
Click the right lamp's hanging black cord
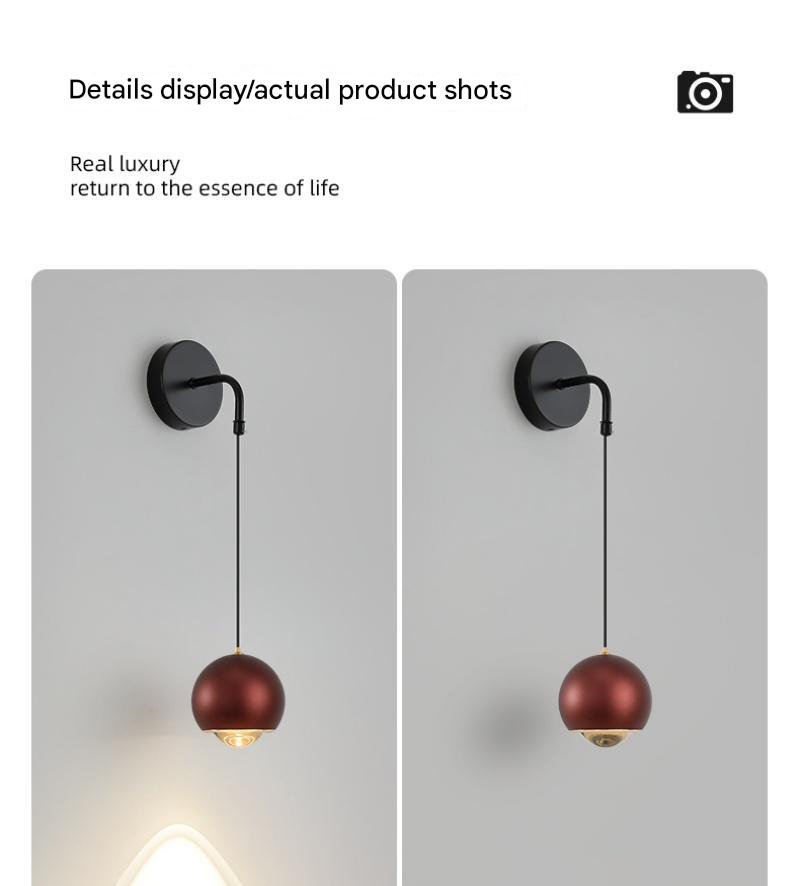[x=605, y=542]
